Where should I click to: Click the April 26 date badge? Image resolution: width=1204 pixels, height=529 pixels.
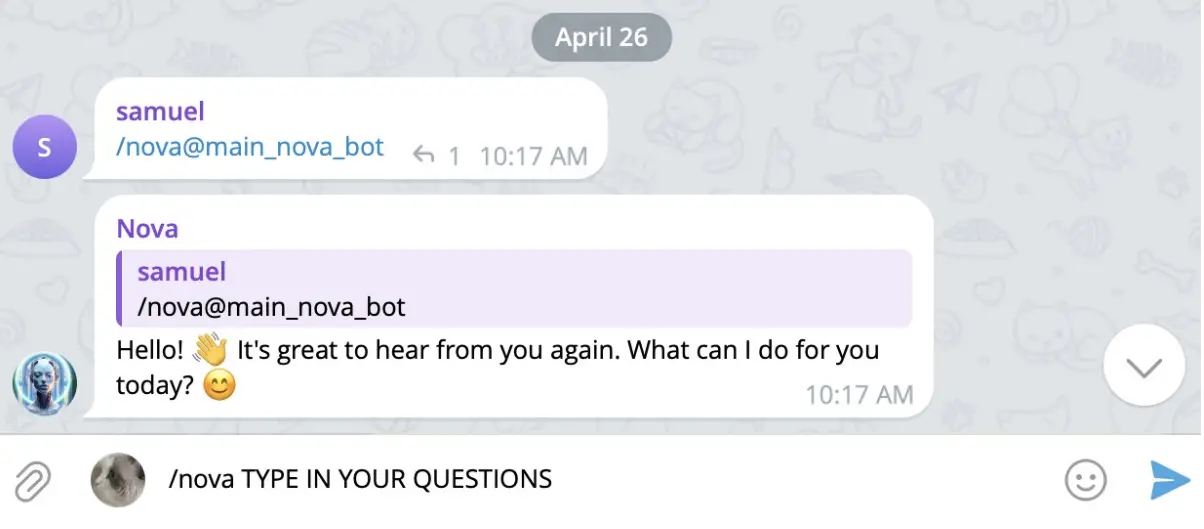click(x=601, y=38)
